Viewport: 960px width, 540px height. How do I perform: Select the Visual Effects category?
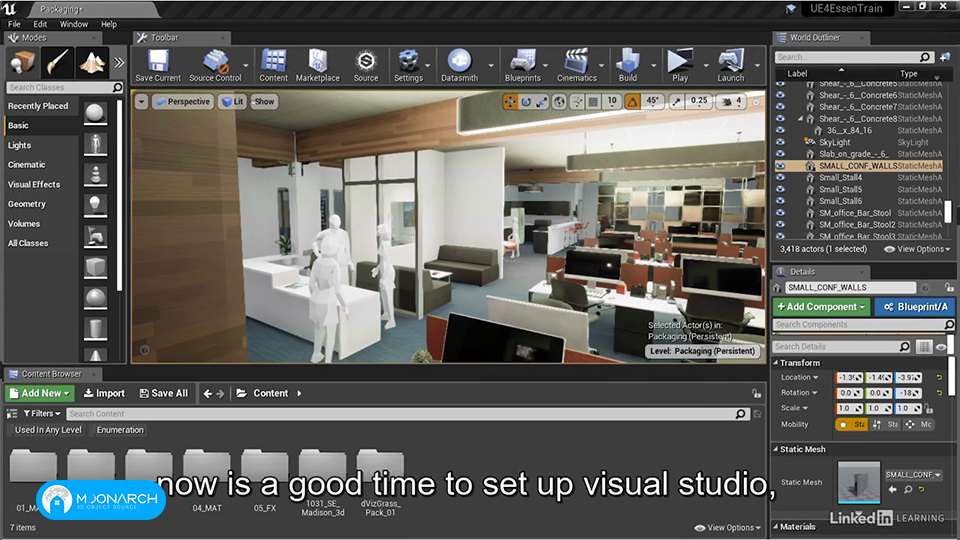coord(34,184)
